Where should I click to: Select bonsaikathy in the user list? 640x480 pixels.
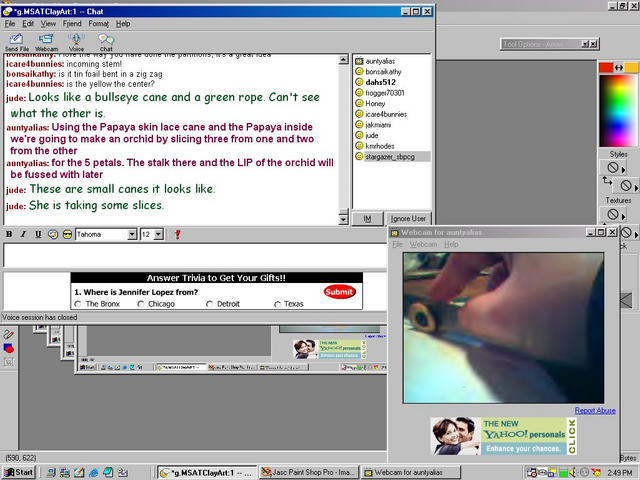coord(383,72)
